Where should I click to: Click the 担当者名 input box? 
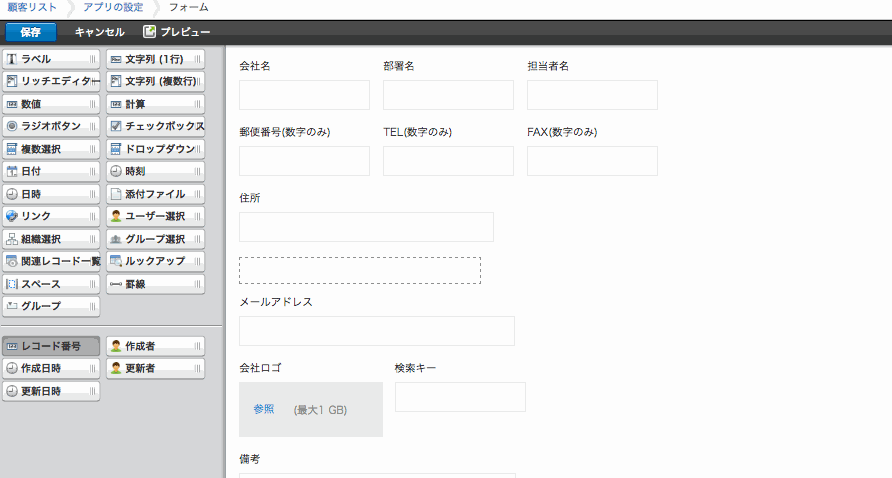click(592, 95)
